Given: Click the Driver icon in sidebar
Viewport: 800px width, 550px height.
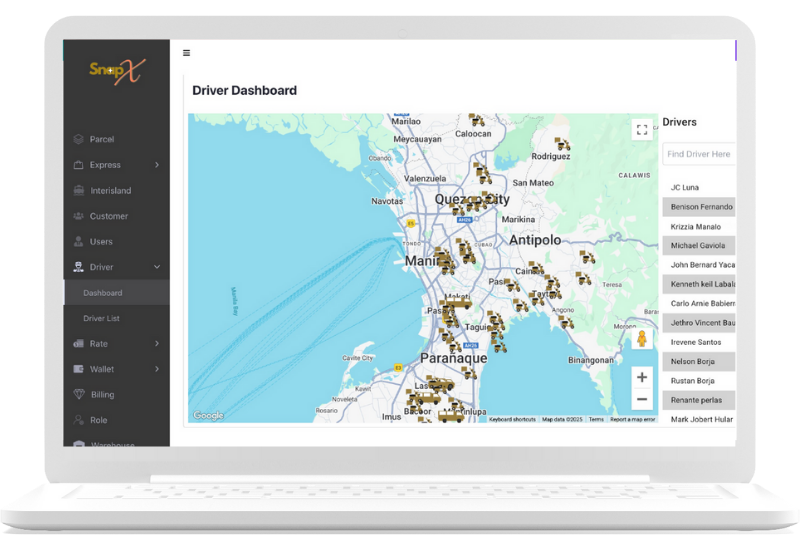Looking at the screenshot, I should click(x=79, y=267).
